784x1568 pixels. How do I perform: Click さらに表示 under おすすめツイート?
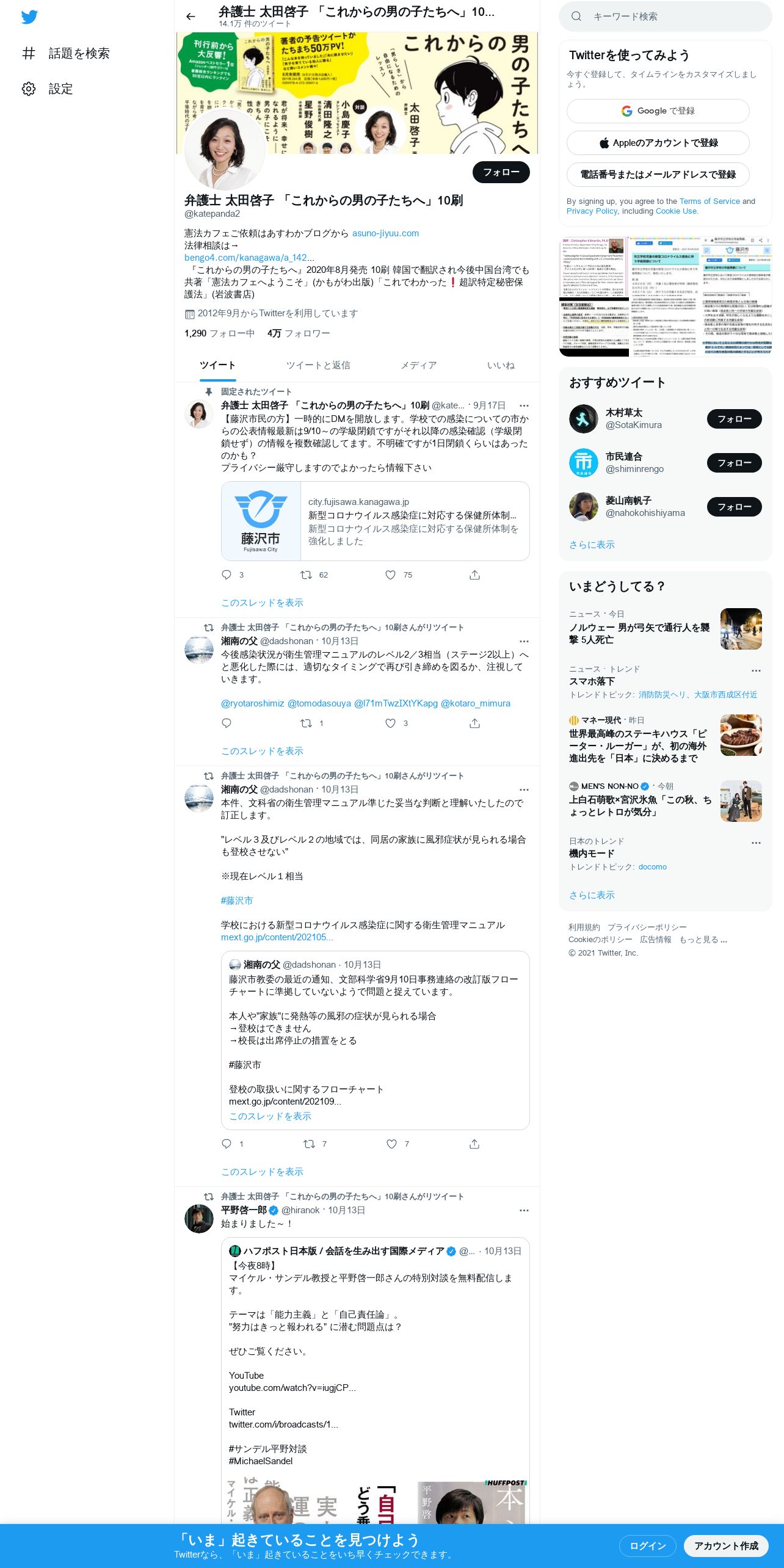pyautogui.click(x=592, y=545)
